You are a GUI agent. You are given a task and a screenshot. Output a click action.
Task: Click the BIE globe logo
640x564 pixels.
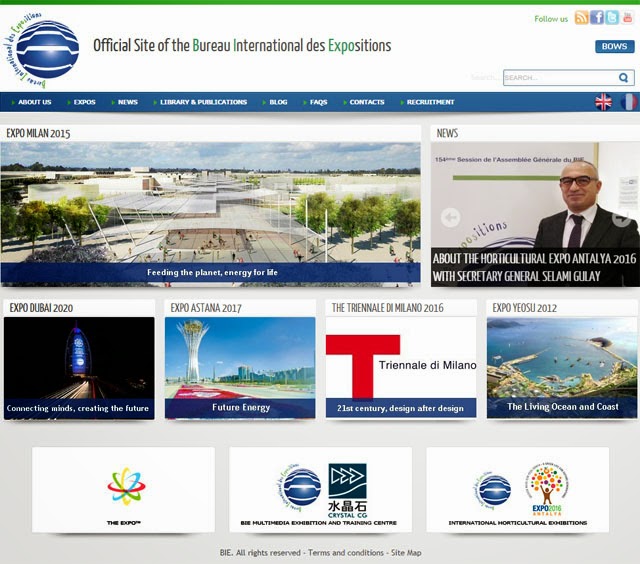pos(42,50)
